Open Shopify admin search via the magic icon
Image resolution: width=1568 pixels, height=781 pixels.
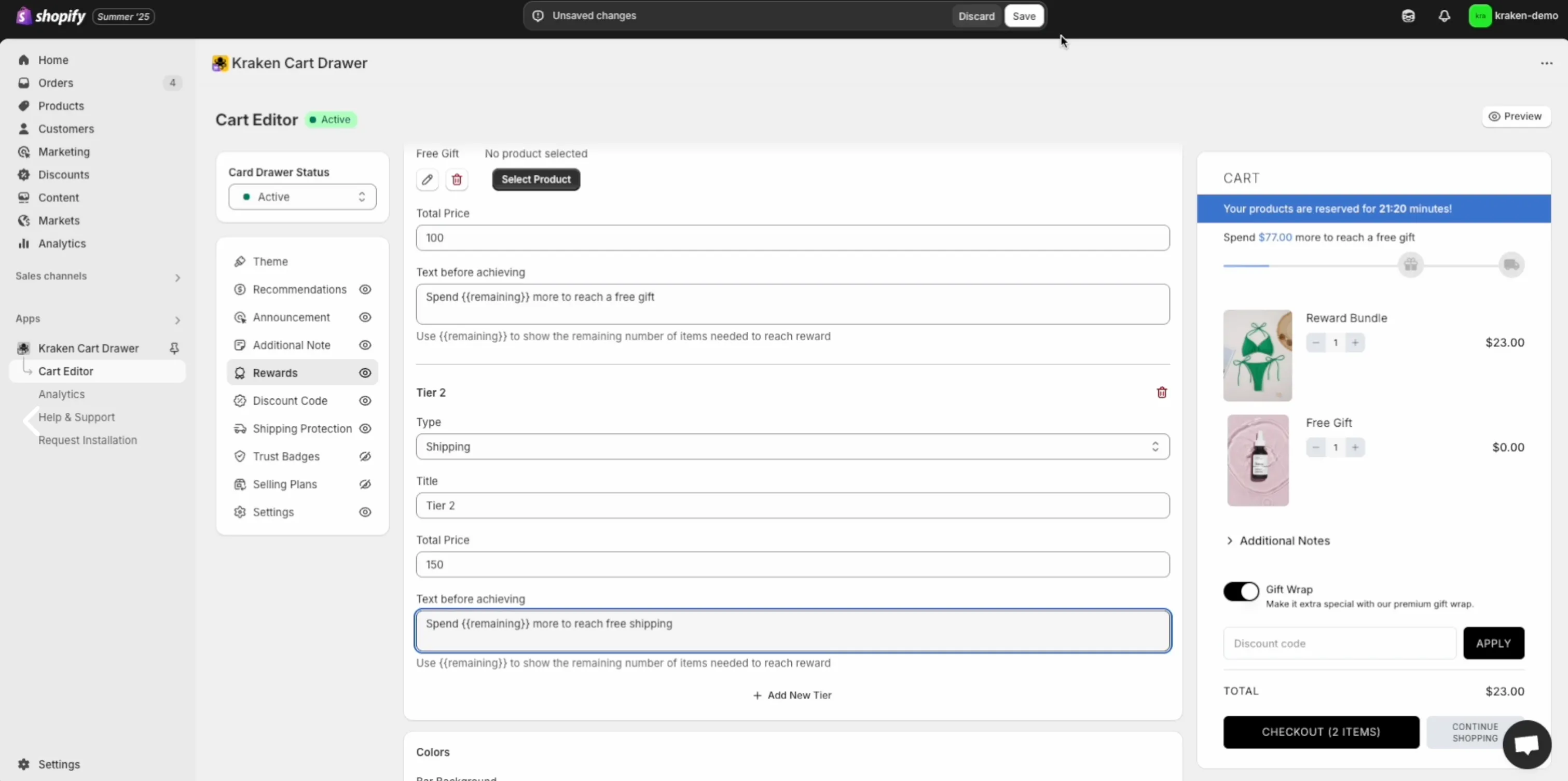coord(1409,16)
